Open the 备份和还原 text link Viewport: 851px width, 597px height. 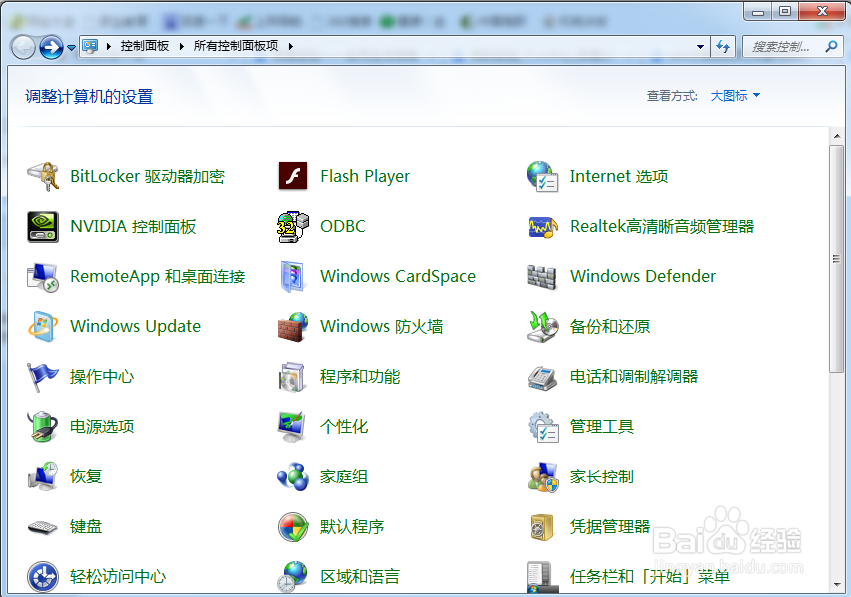pyautogui.click(x=610, y=327)
